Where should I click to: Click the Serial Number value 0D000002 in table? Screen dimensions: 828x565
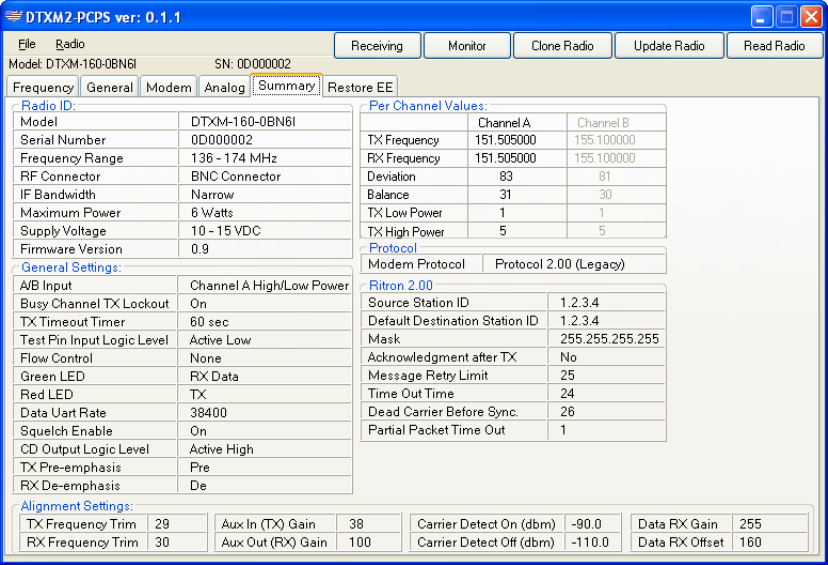click(222, 140)
